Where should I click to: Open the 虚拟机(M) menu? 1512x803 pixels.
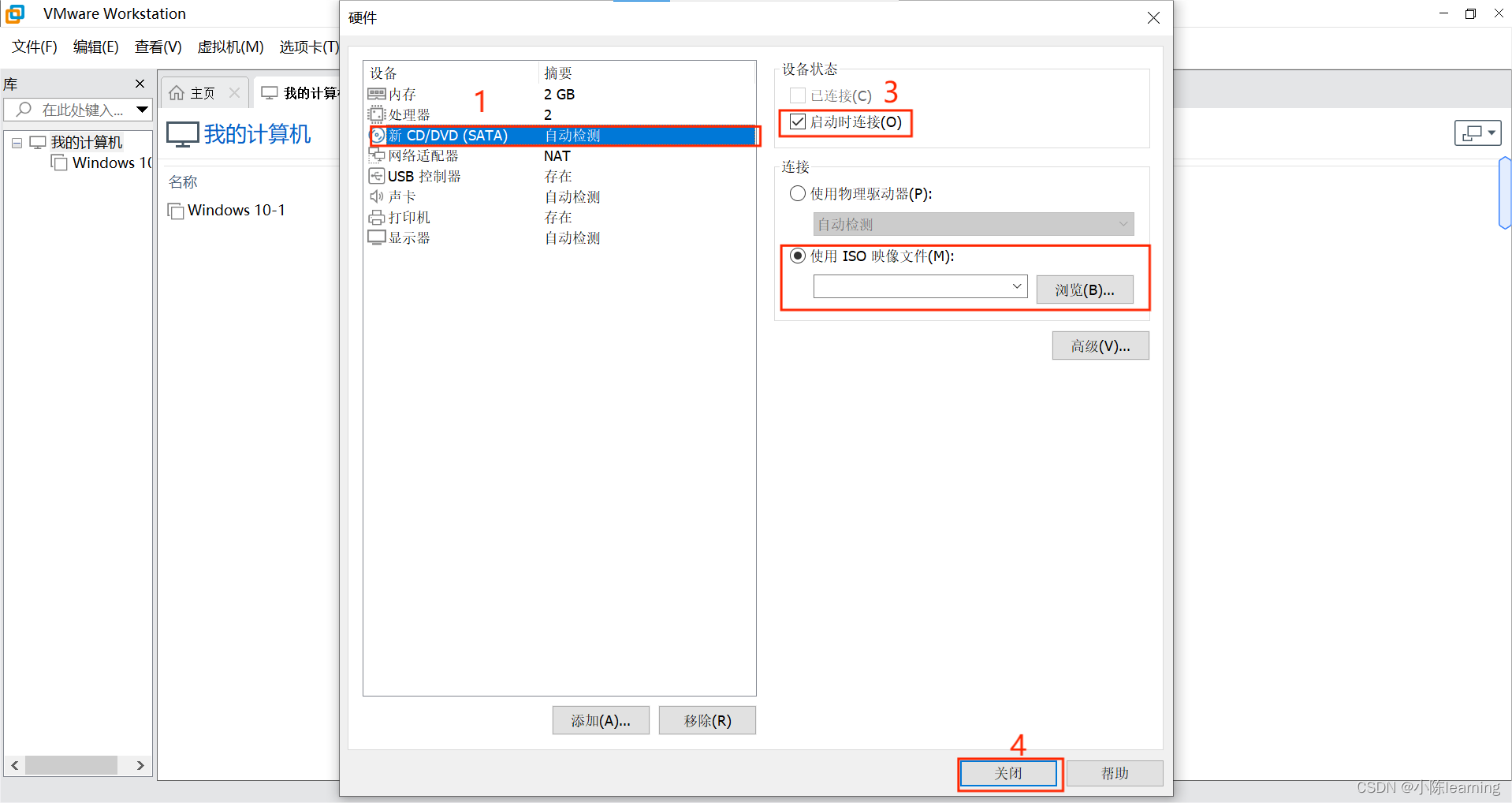click(x=230, y=47)
